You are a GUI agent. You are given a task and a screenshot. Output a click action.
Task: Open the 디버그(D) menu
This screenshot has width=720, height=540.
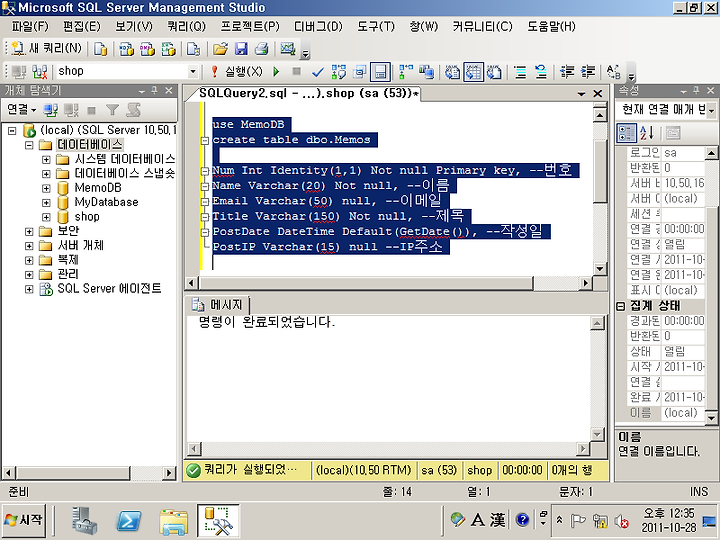318,27
